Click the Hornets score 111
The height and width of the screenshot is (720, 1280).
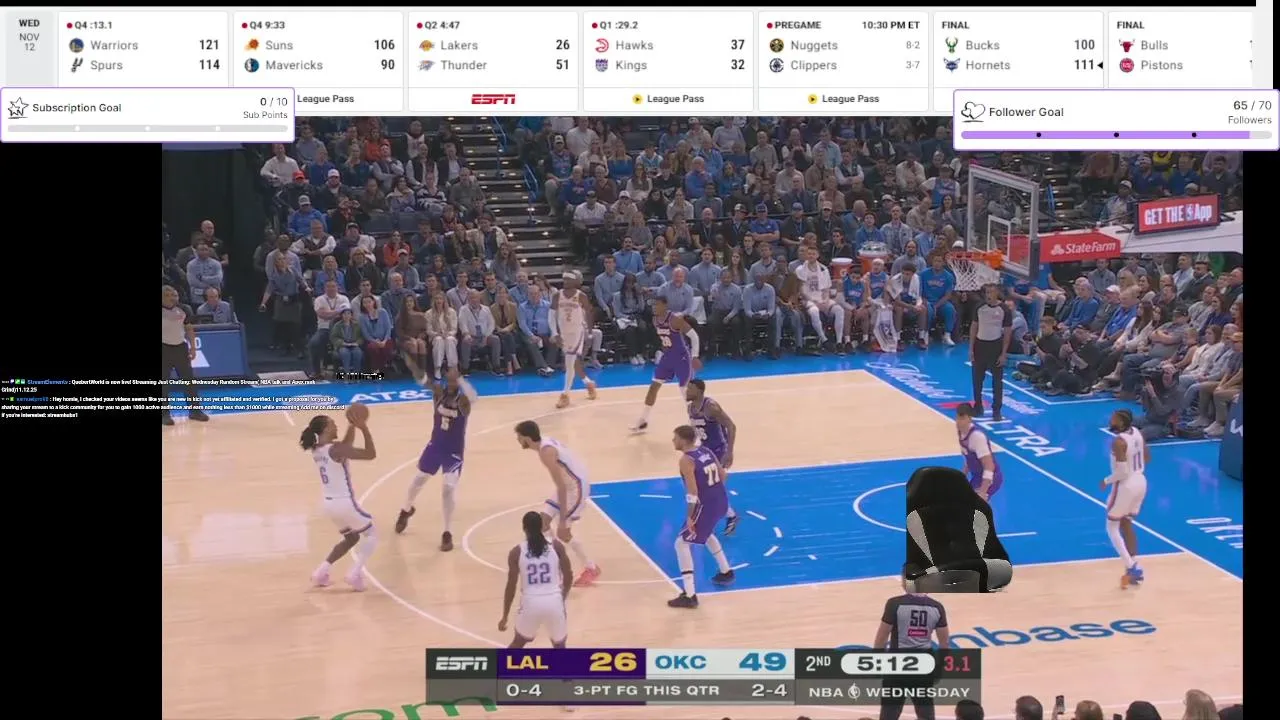pos(1084,65)
